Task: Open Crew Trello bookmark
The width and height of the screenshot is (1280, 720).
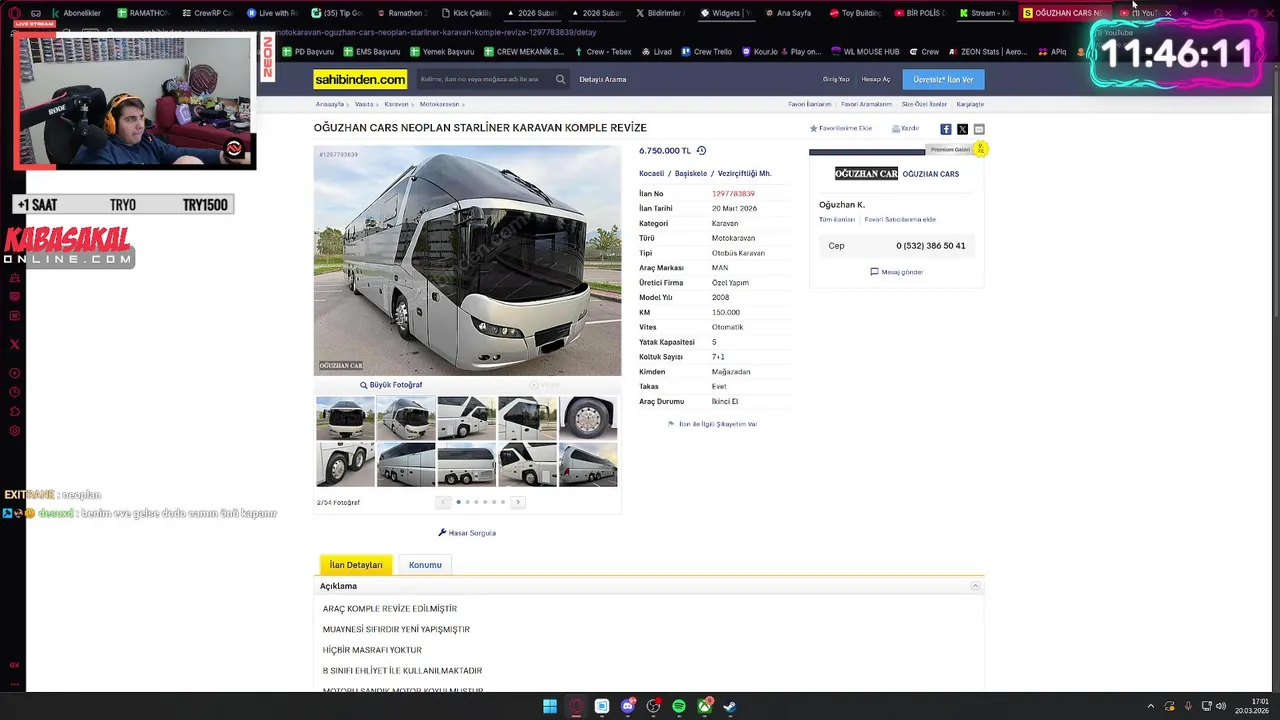Action: pyautogui.click(x=706, y=51)
